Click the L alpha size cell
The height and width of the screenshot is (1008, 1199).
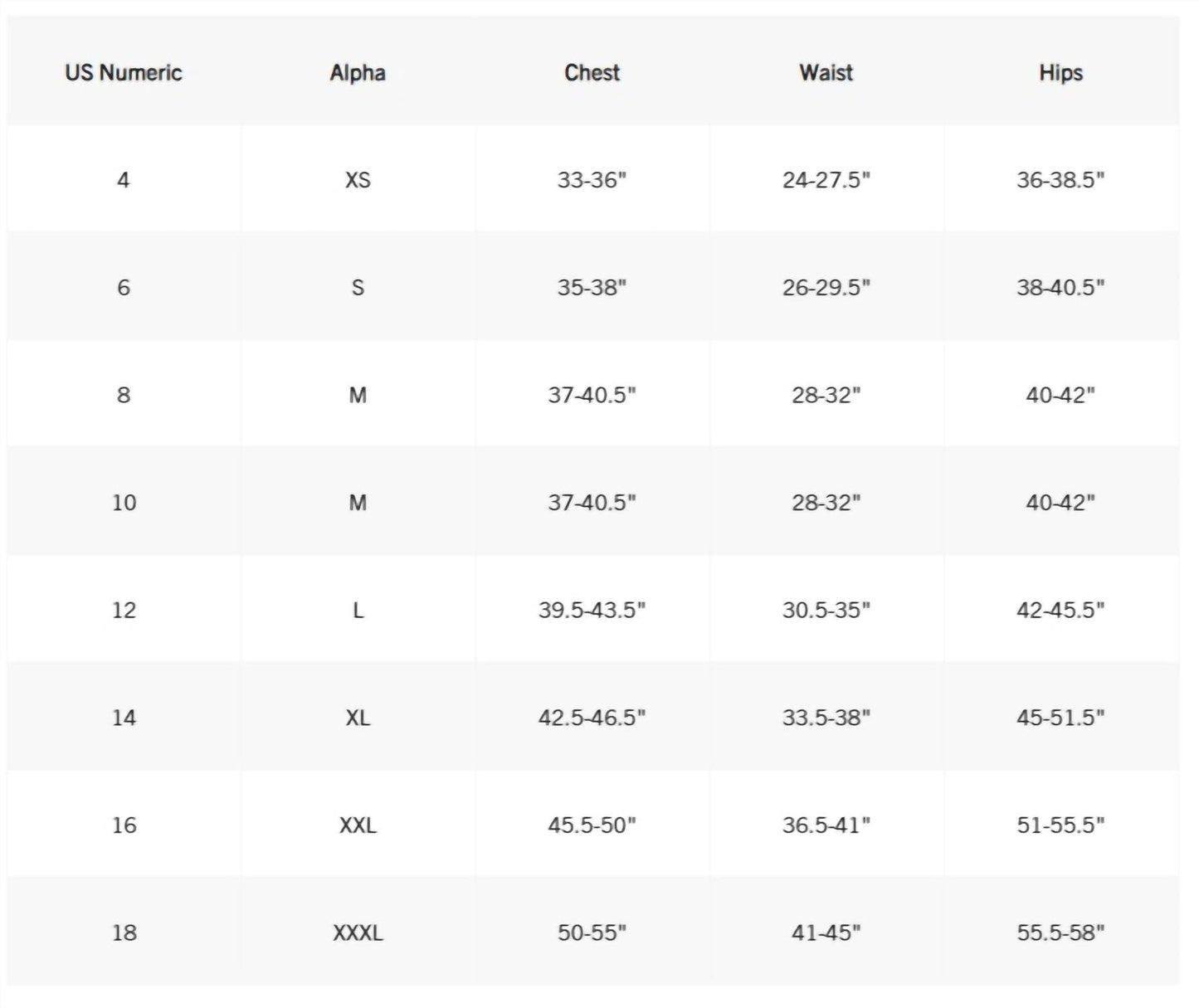358,611
